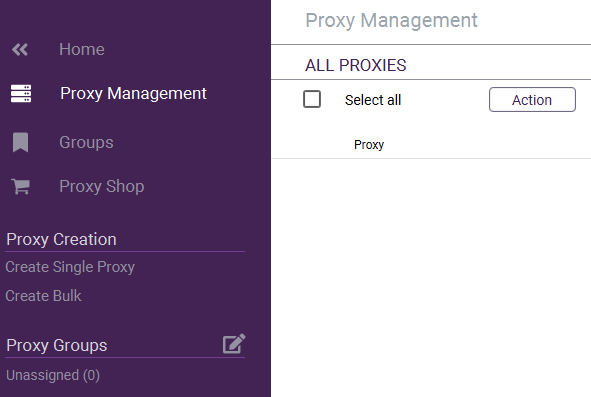The height and width of the screenshot is (397, 591).
Task: Click the Proxy Management server icon
Action: coord(21,94)
